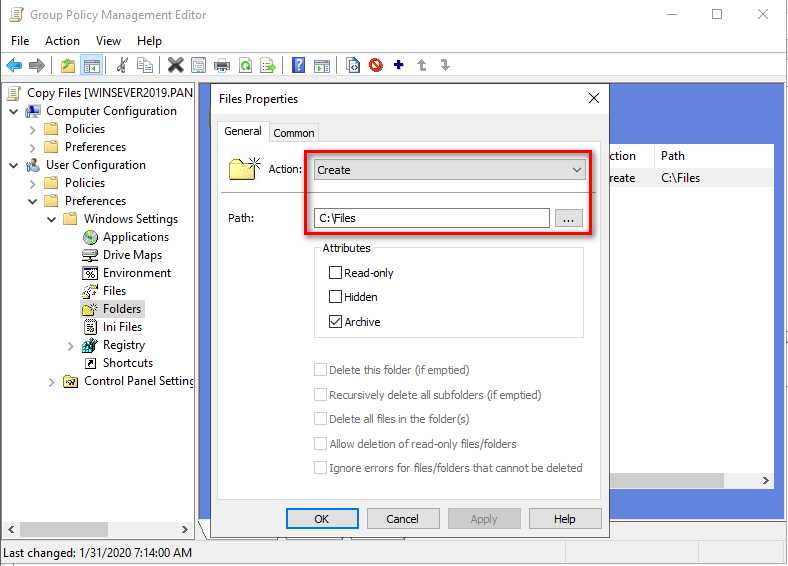788x566 pixels.
Task: Click the black X Delete icon
Action: coord(175,65)
